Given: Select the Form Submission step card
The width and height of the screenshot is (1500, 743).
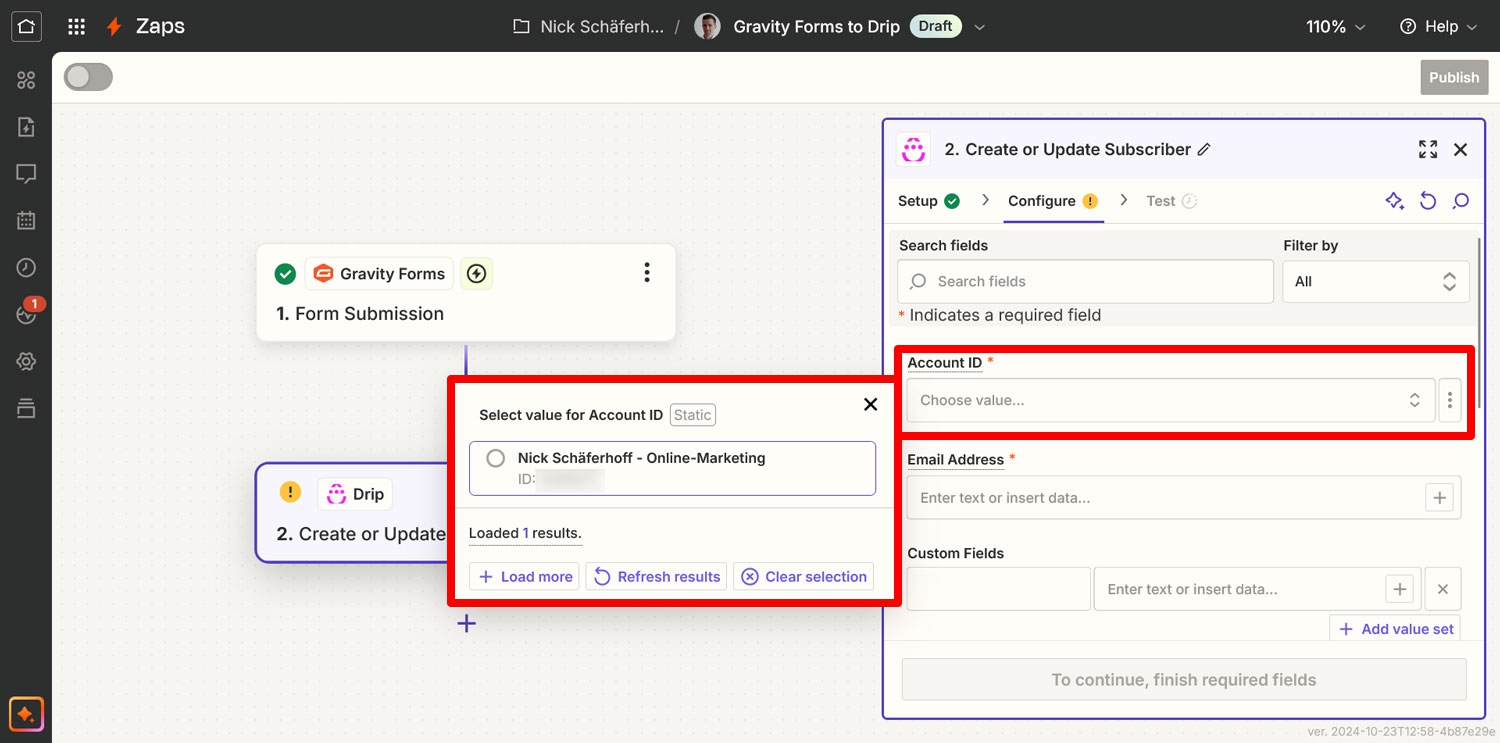Looking at the screenshot, I should point(466,293).
